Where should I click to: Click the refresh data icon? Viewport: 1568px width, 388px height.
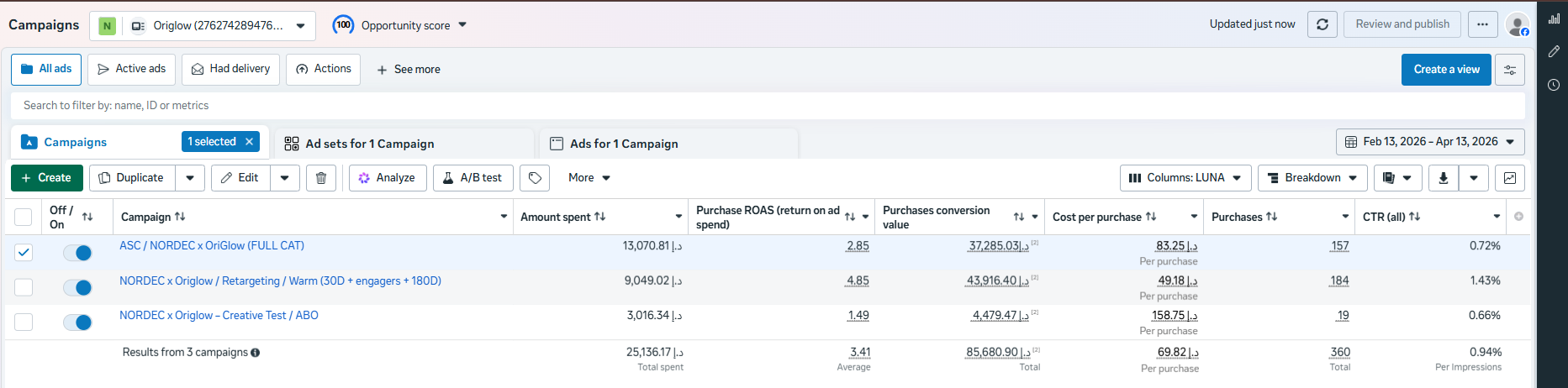pyautogui.click(x=1322, y=24)
